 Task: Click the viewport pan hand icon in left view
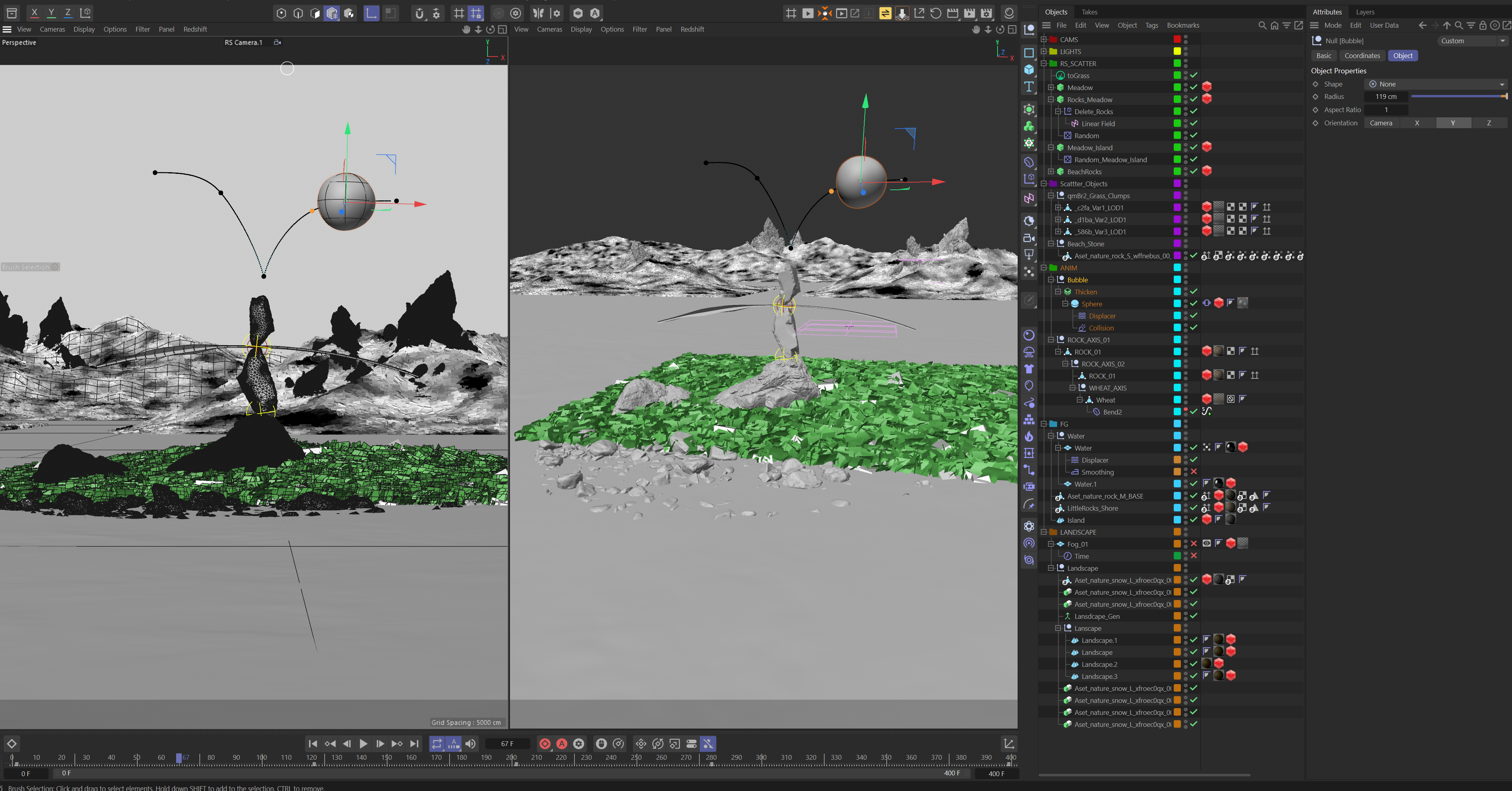[467, 29]
